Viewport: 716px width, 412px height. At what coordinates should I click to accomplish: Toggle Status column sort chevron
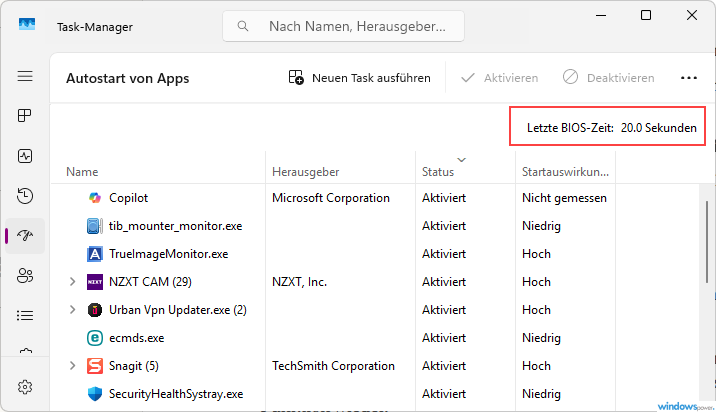pos(462,159)
